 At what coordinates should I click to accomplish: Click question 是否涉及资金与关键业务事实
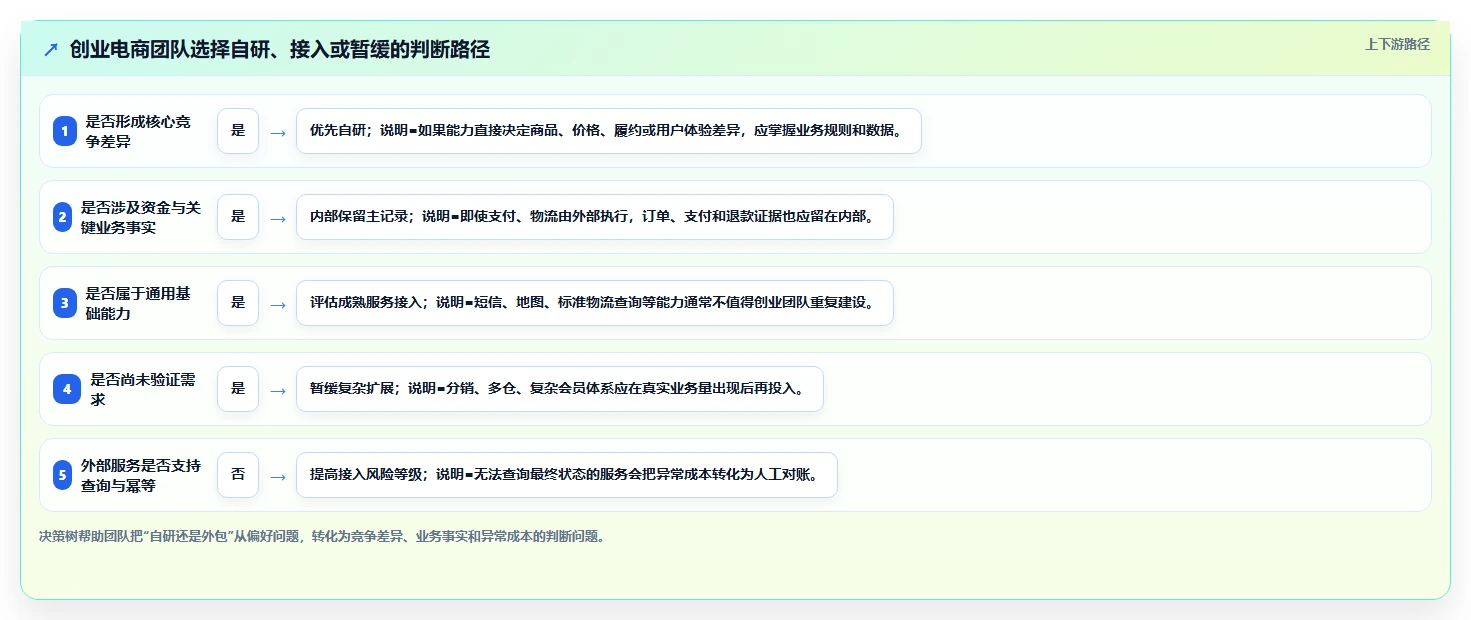pyautogui.click(x=141, y=217)
